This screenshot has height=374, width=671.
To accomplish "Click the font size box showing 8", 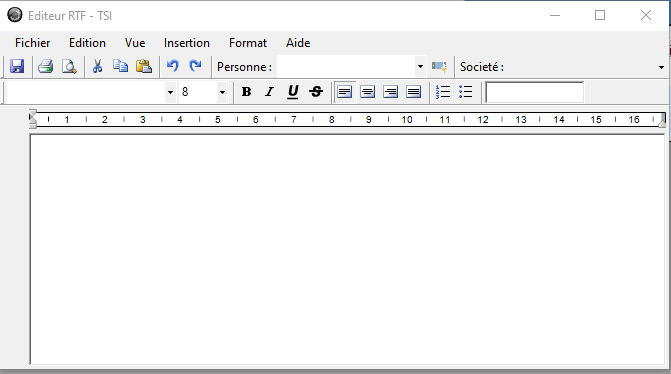I will click(x=198, y=92).
